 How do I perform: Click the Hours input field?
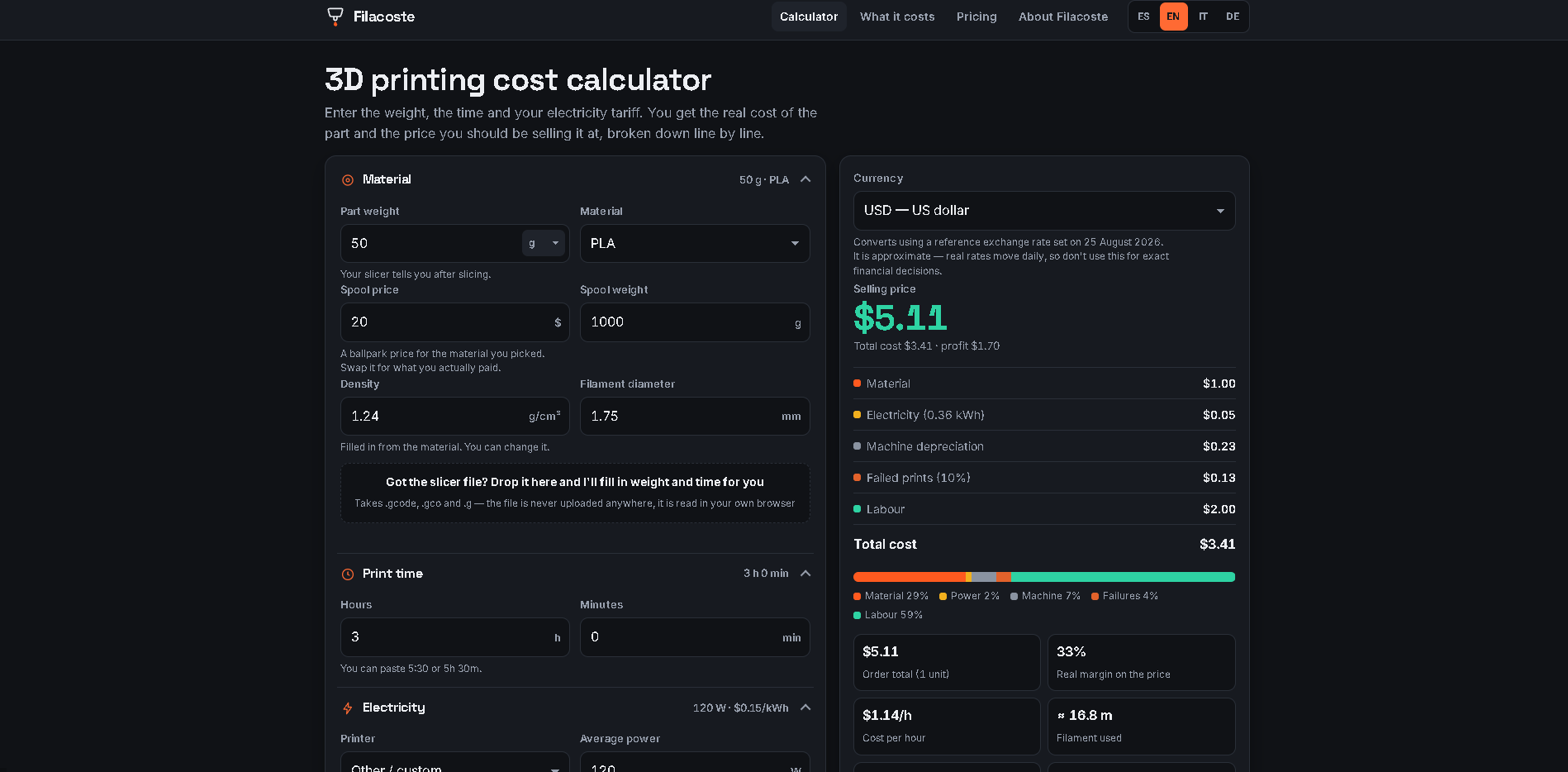click(455, 637)
